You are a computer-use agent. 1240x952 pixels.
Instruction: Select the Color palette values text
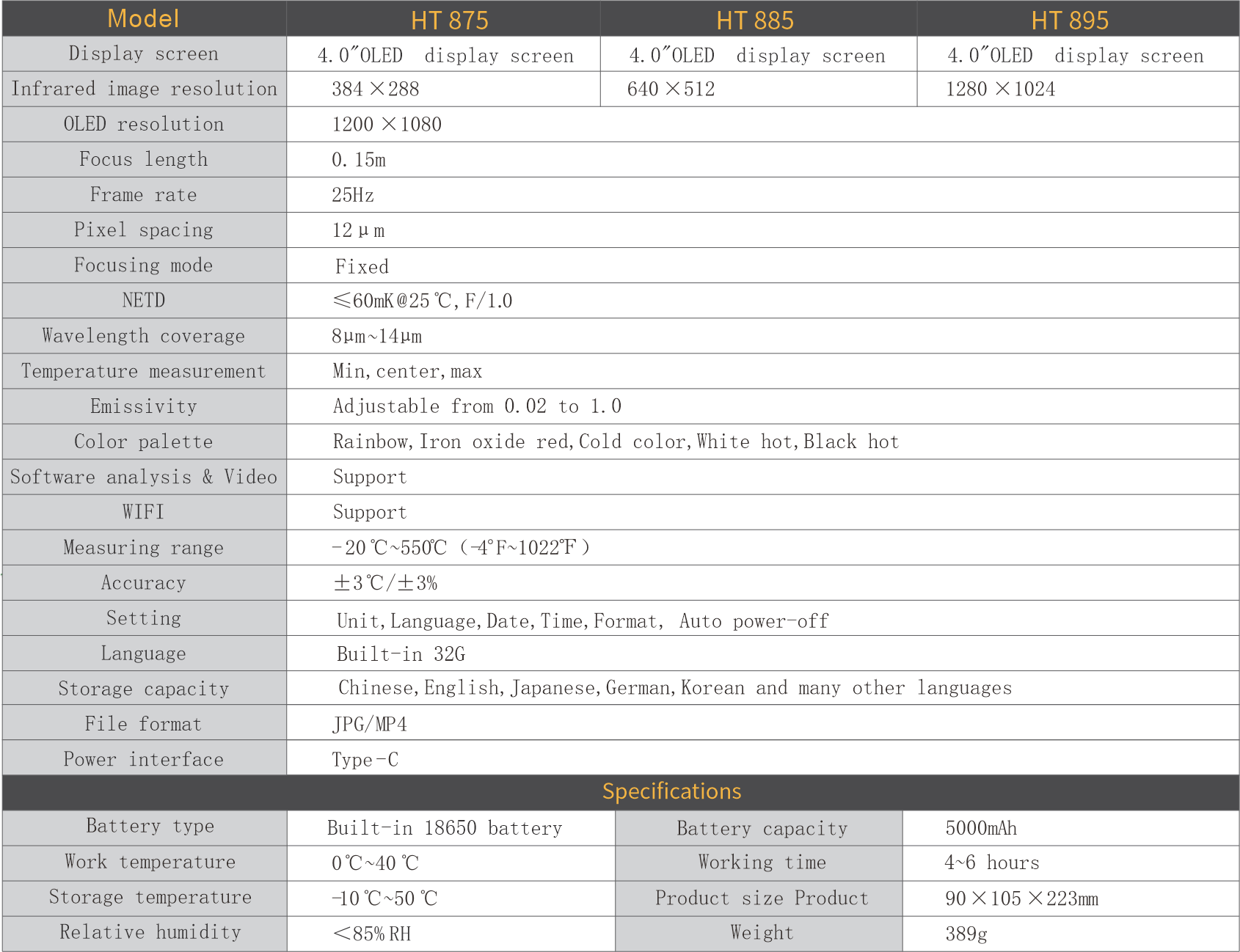[x=616, y=442]
